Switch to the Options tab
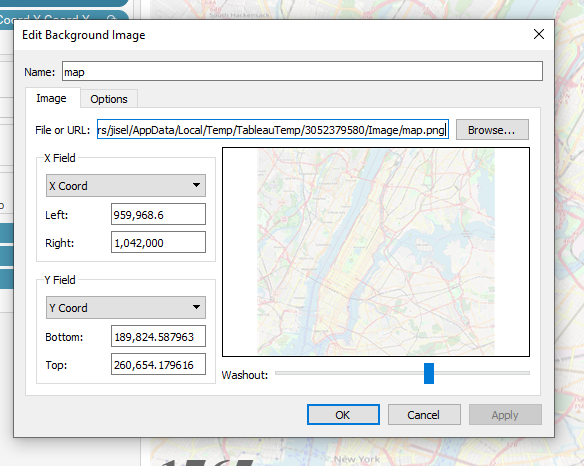The image size is (584, 466). click(x=109, y=99)
